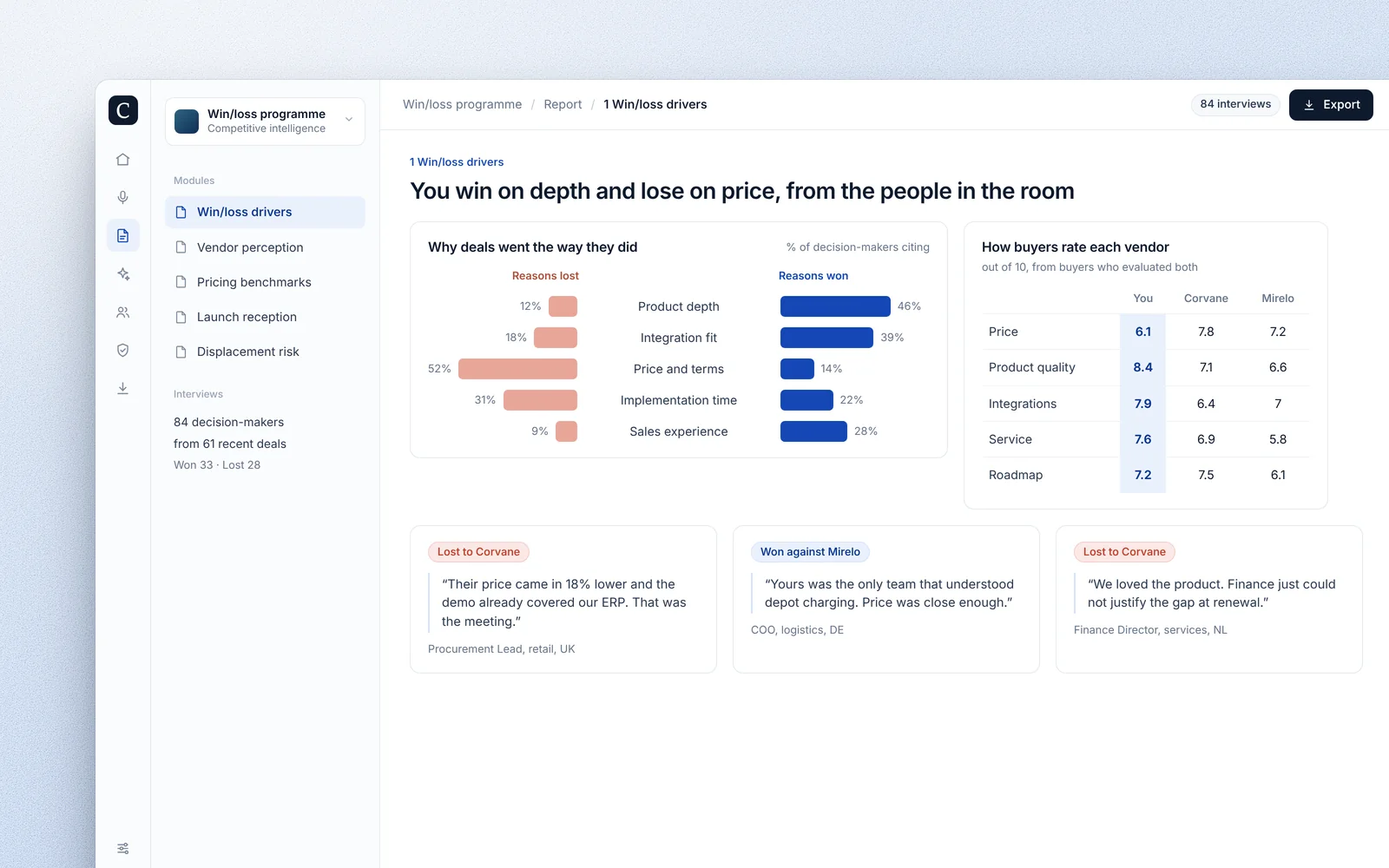Click the Reasons lost heading
Viewport: 1389px width, 868px height.
tap(545, 276)
